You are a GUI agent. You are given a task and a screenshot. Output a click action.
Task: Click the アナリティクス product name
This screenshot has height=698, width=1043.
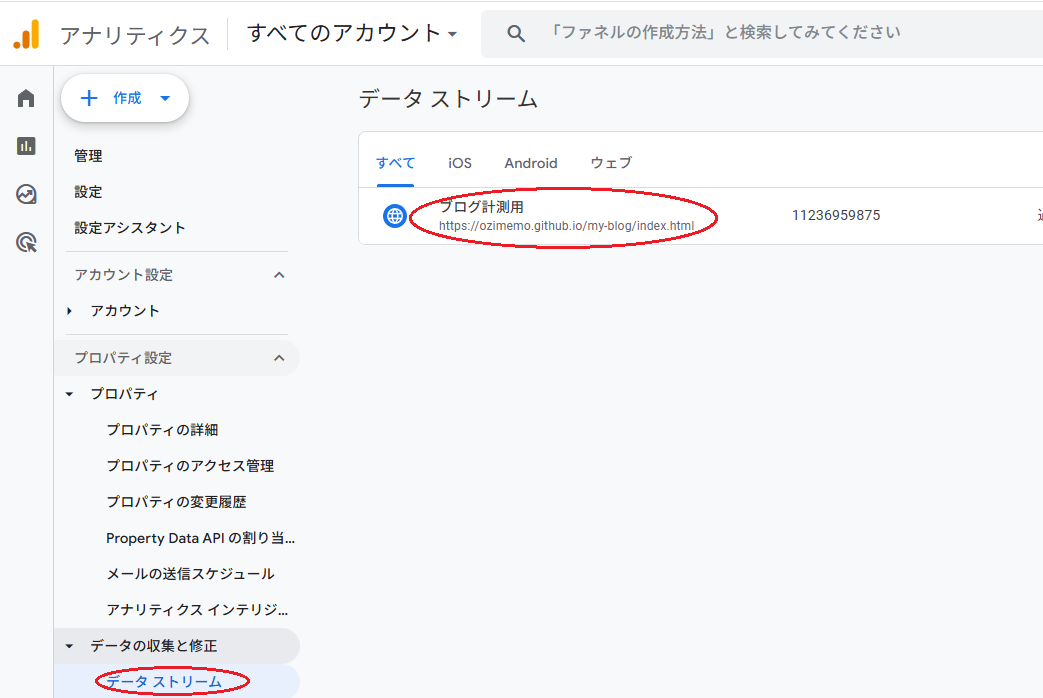pos(135,35)
